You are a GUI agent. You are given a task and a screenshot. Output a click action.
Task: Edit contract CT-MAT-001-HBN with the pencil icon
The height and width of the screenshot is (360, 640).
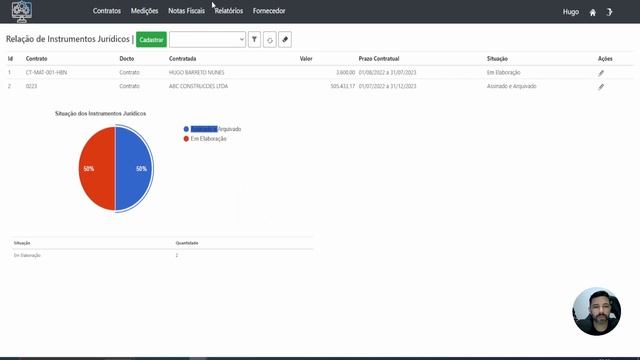coord(601,73)
